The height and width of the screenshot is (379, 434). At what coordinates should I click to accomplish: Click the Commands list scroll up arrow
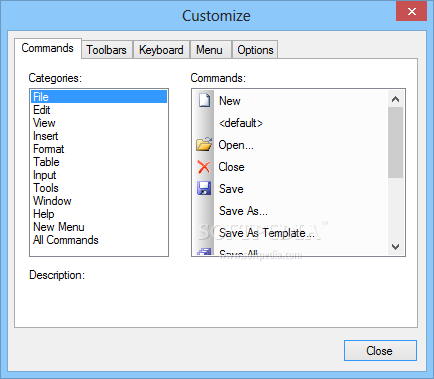click(395, 99)
